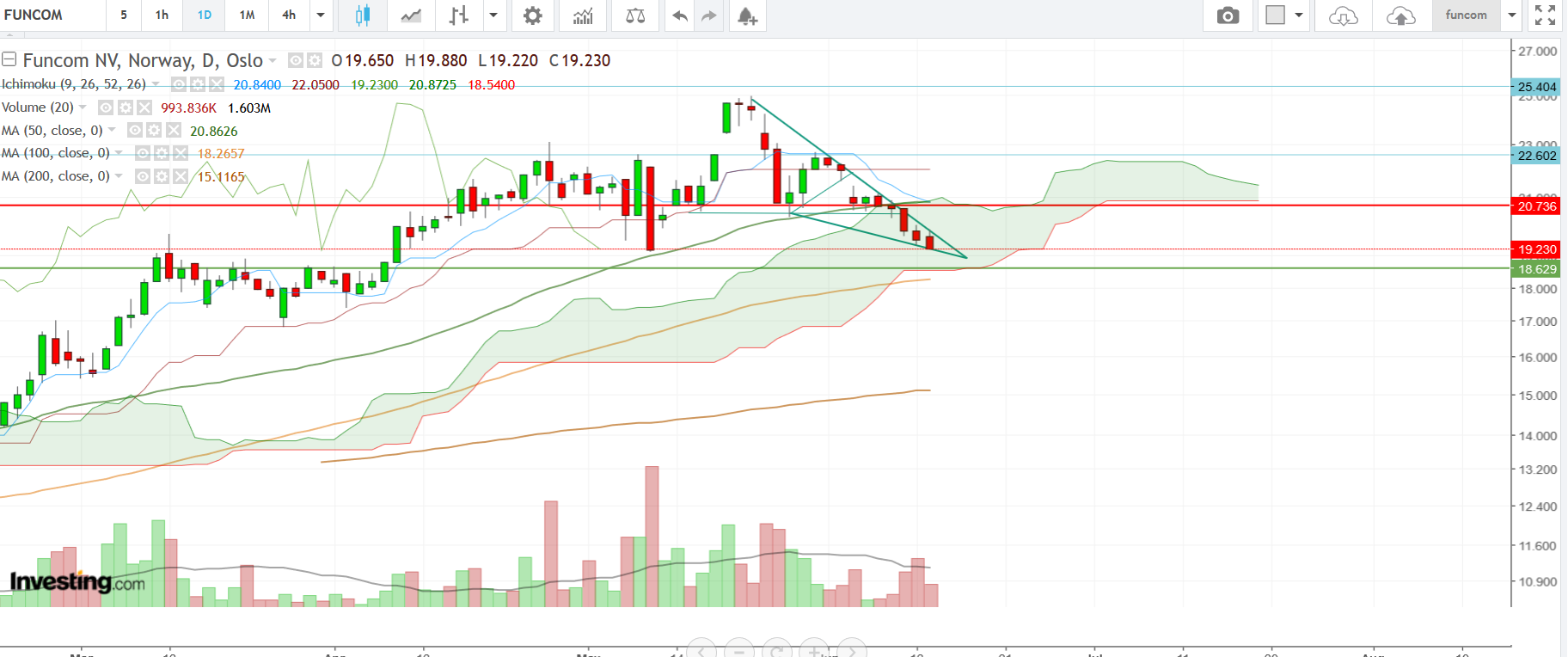This screenshot has width=1568, height=657.
Task: Click the Investing.com logo link
Action: [x=77, y=582]
